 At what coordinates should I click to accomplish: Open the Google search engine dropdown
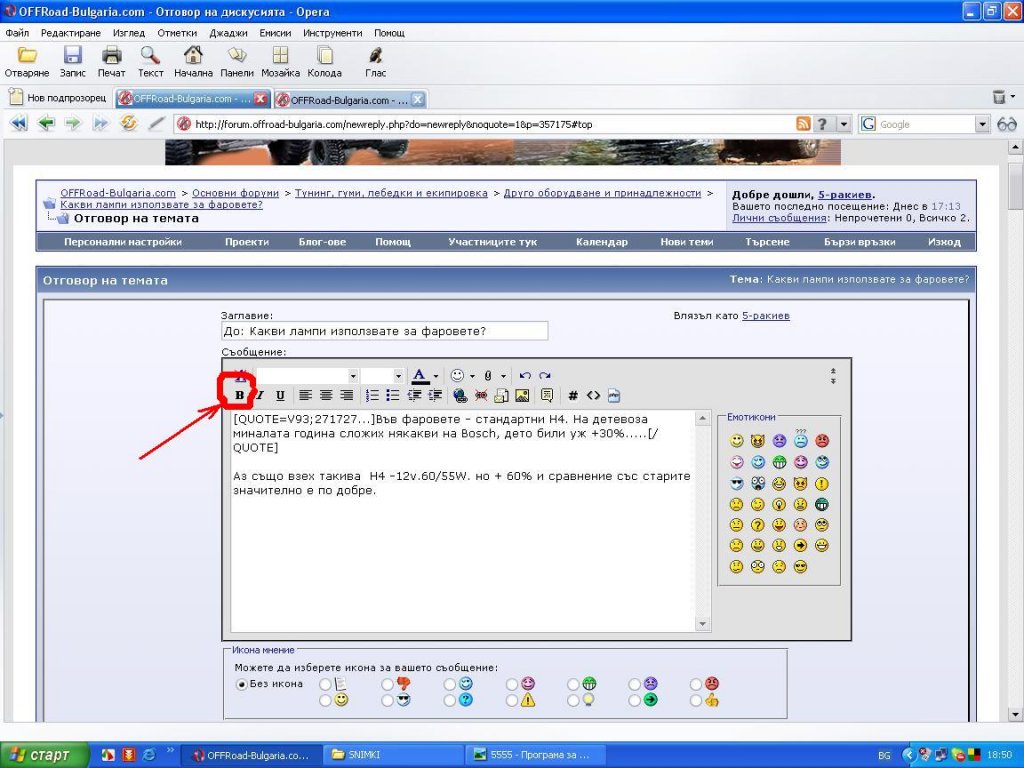(x=982, y=124)
